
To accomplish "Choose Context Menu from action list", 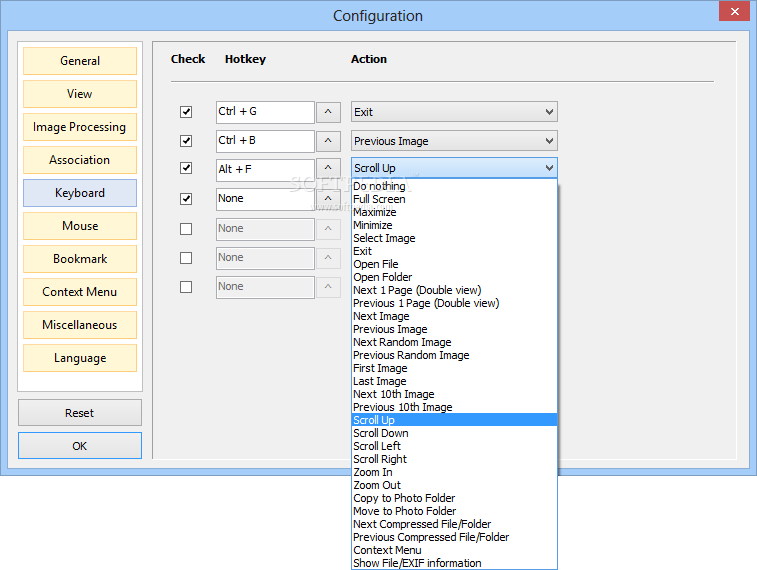I will 454,551.
